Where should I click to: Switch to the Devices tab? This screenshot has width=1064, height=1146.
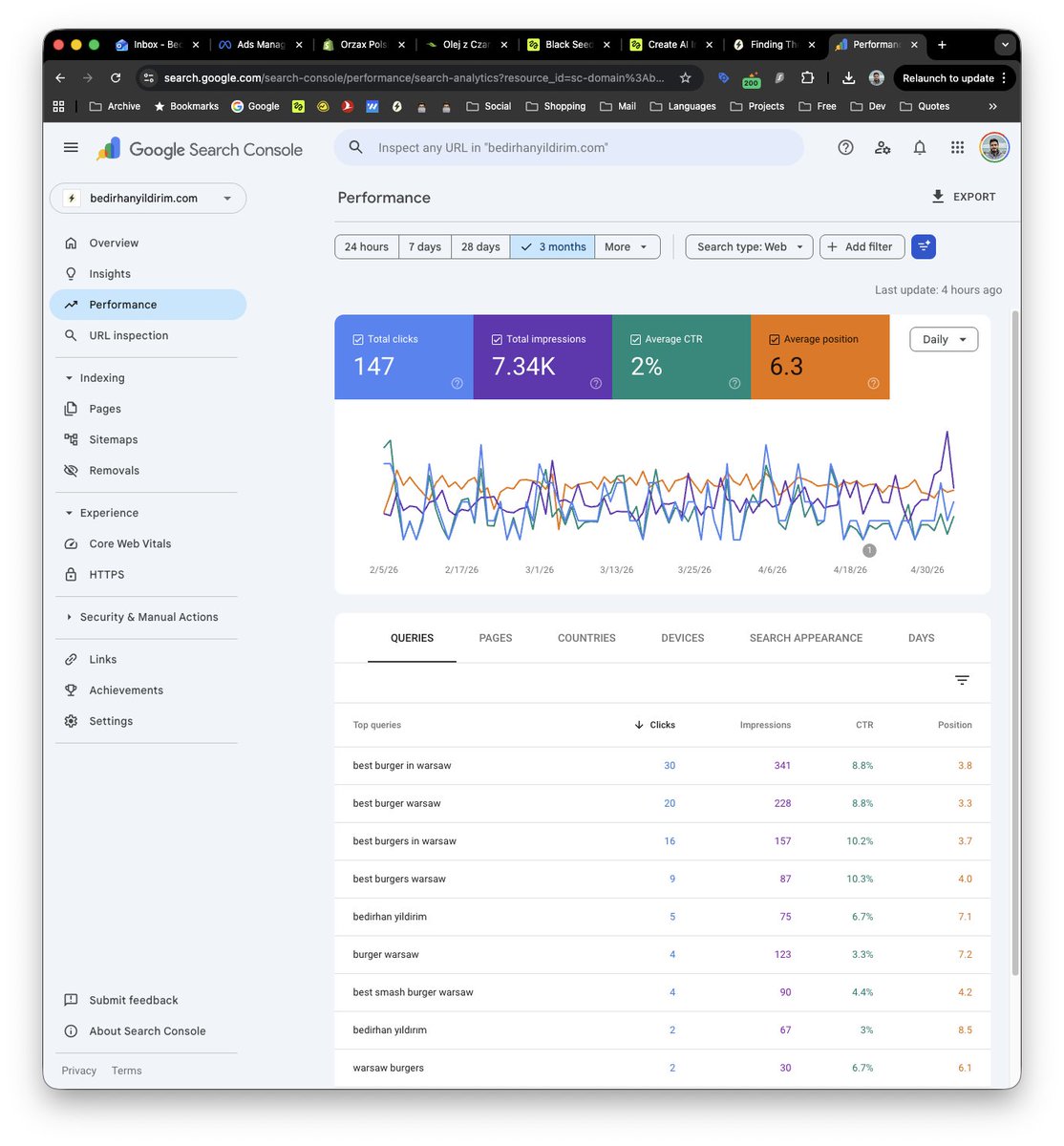click(683, 638)
